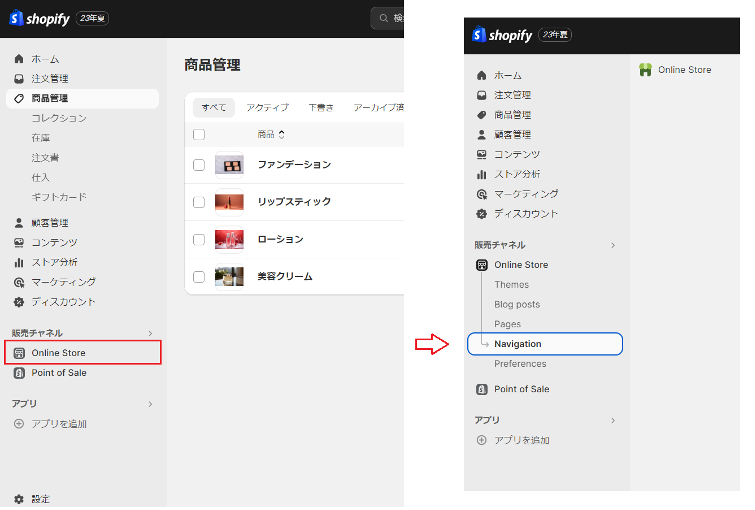Click the Shopify logo in right panel
This screenshot has width=755, height=510.
point(502,35)
